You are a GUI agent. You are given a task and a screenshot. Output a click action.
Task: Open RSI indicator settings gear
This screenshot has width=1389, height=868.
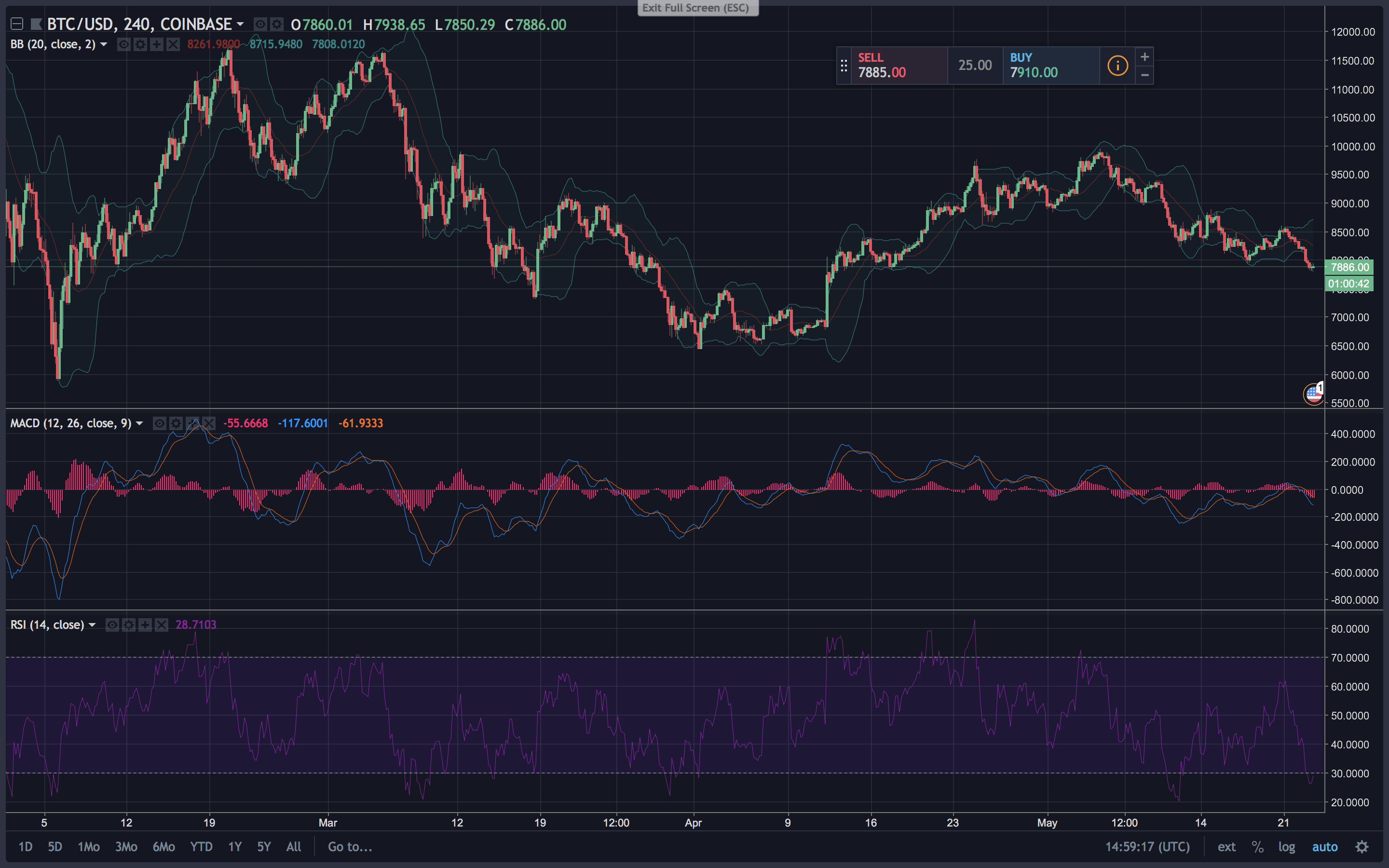[x=129, y=624]
